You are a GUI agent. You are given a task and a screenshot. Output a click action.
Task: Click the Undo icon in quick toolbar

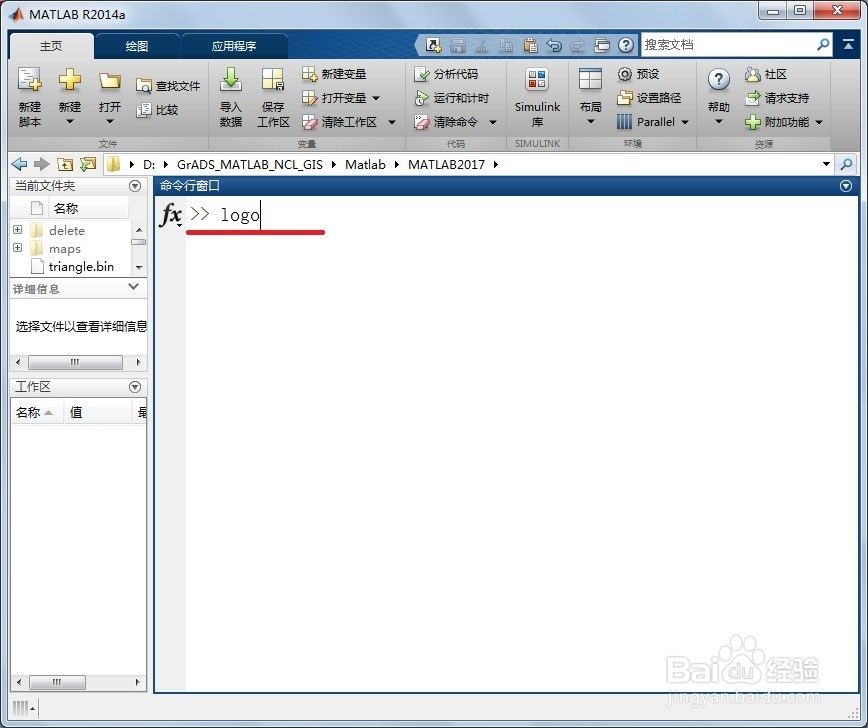tap(554, 45)
